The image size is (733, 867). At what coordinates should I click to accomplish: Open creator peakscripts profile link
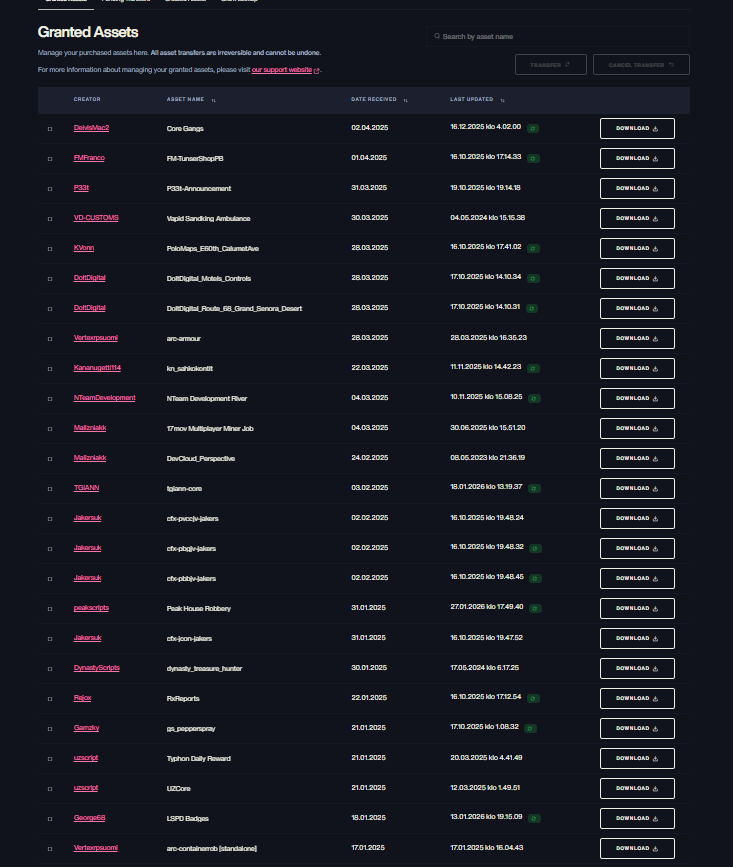[91, 608]
